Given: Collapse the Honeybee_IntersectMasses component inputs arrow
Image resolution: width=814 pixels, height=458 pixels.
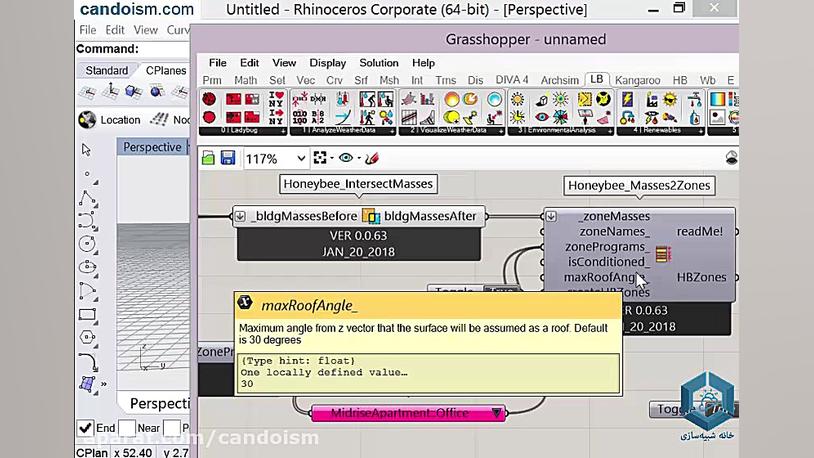Looking at the screenshot, I should 240,216.
